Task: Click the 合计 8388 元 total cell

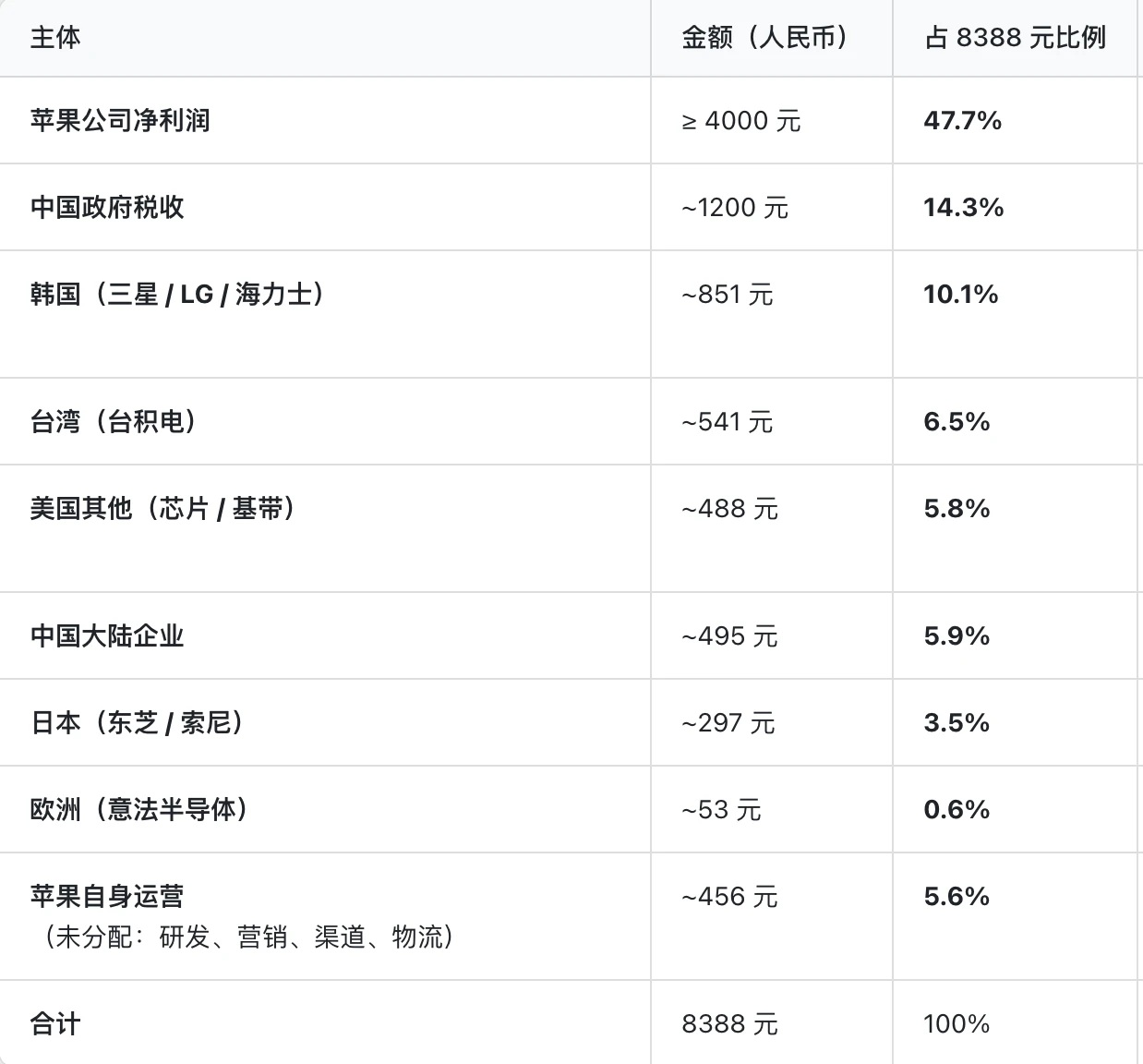Action: (x=730, y=1024)
